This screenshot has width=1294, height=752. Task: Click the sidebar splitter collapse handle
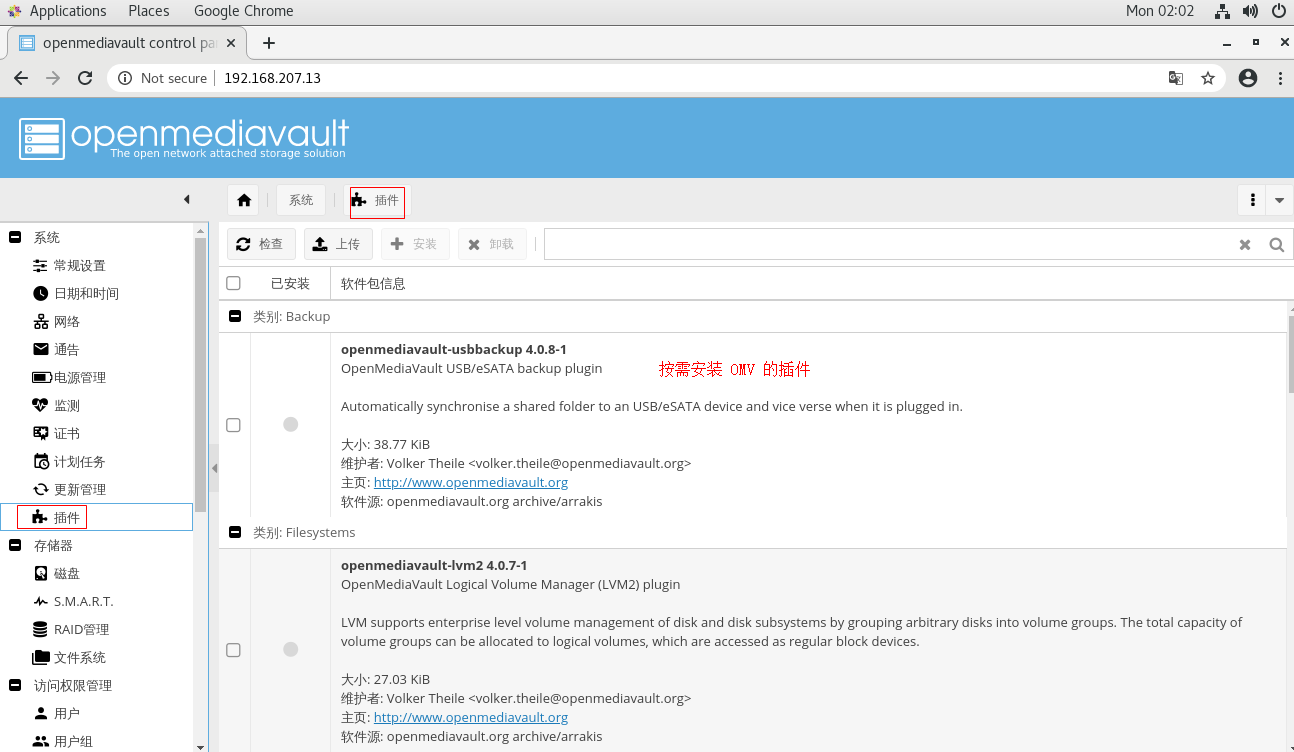coord(214,468)
